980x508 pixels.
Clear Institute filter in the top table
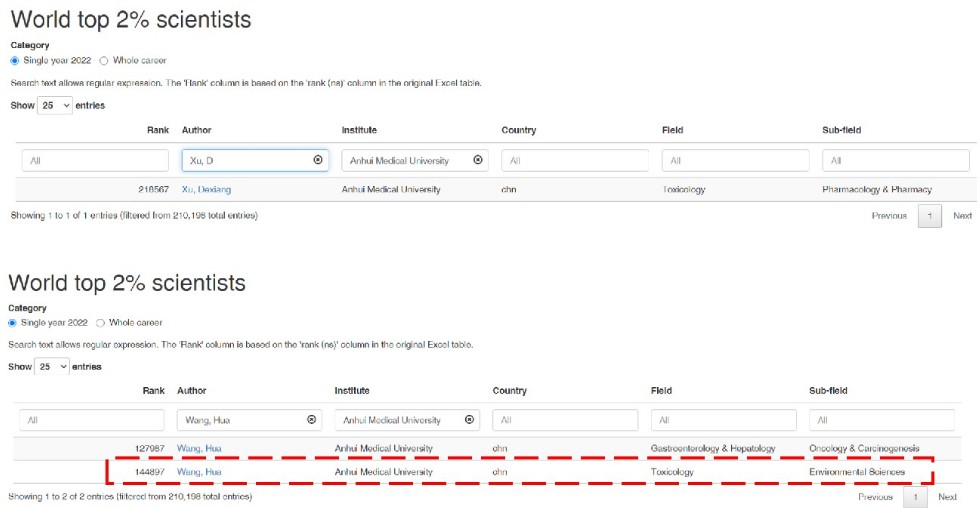point(478,160)
